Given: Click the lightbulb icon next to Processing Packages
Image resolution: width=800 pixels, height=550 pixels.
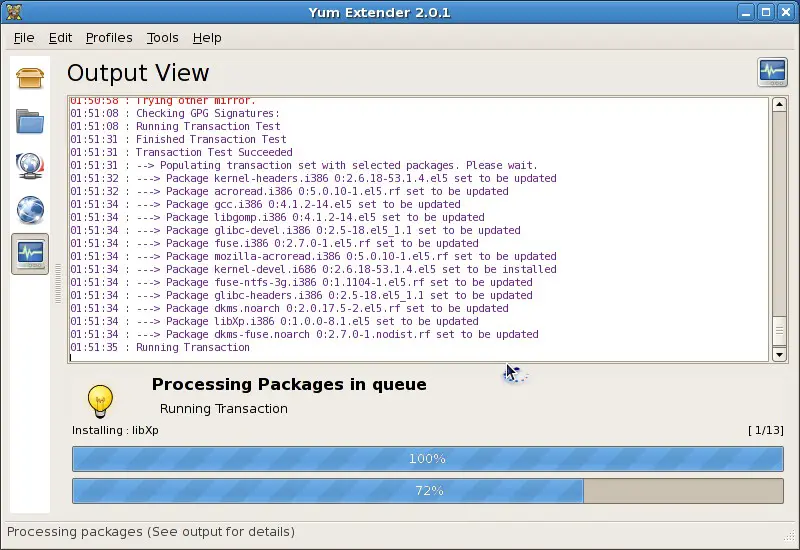Looking at the screenshot, I should click(x=100, y=402).
